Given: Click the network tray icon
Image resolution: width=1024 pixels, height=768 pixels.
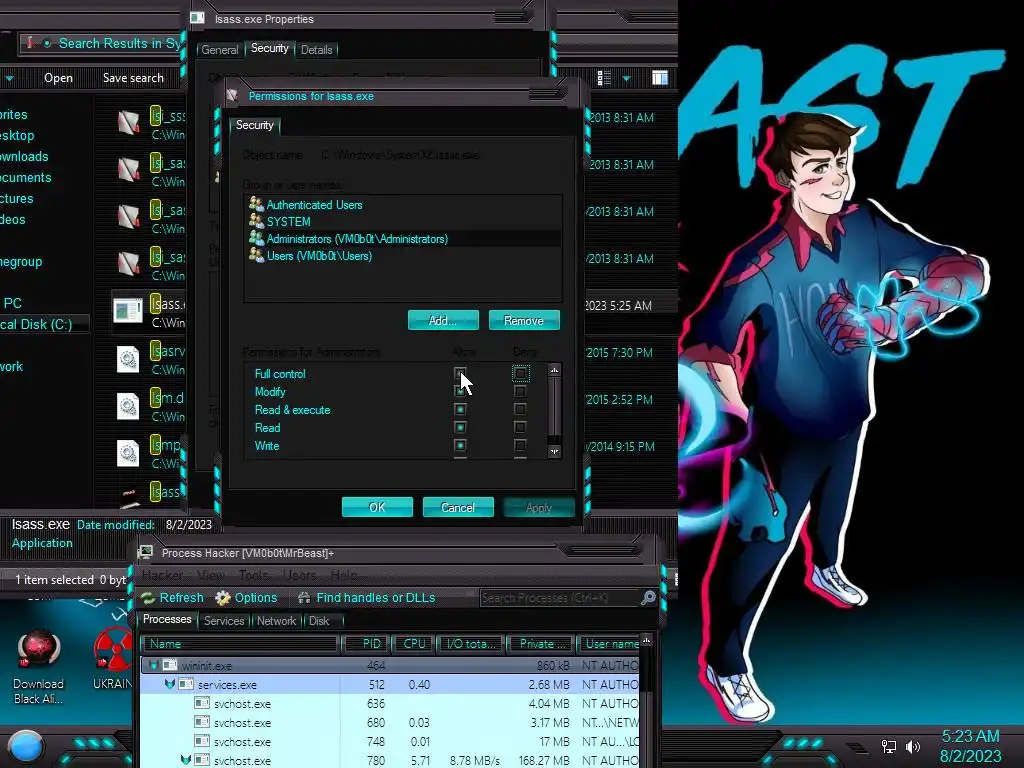Looking at the screenshot, I should tap(888, 746).
